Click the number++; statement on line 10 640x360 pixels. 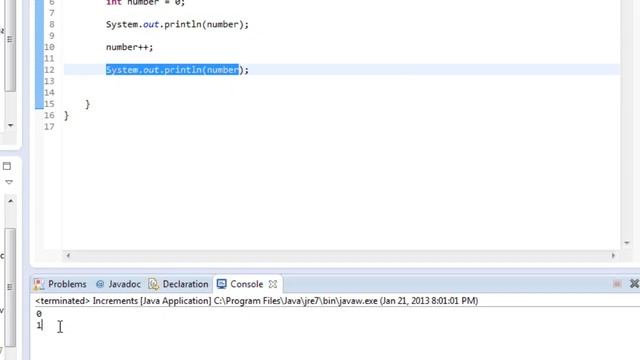point(129,47)
